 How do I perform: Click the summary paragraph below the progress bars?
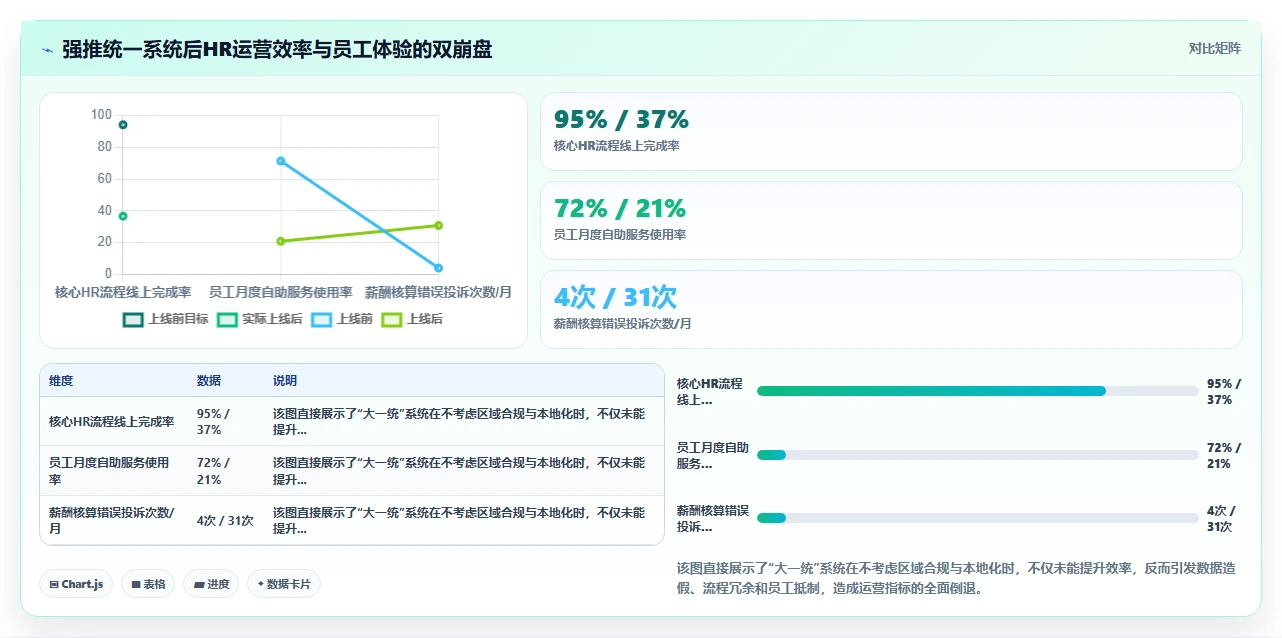pyautogui.click(x=957, y=578)
